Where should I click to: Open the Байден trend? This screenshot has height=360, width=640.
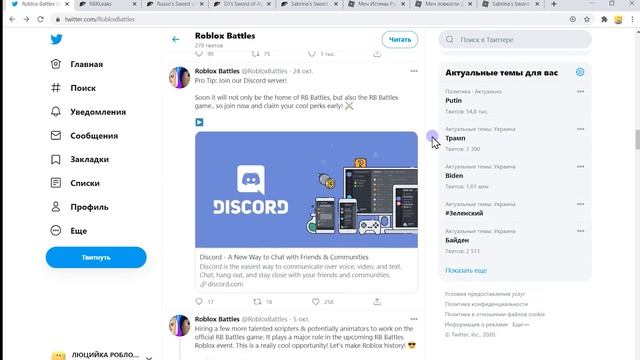[x=515, y=241]
